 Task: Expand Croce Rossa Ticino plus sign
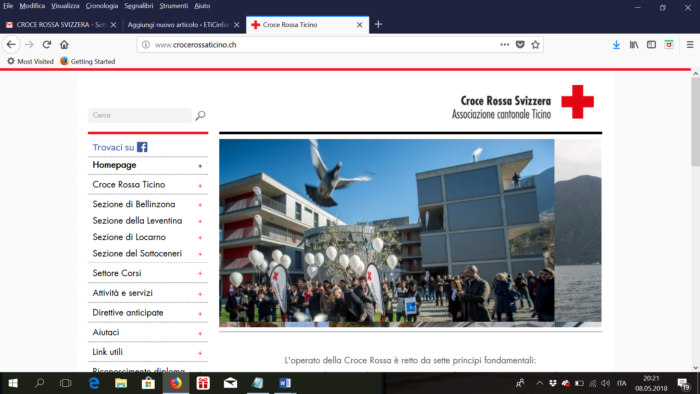pos(200,186)
